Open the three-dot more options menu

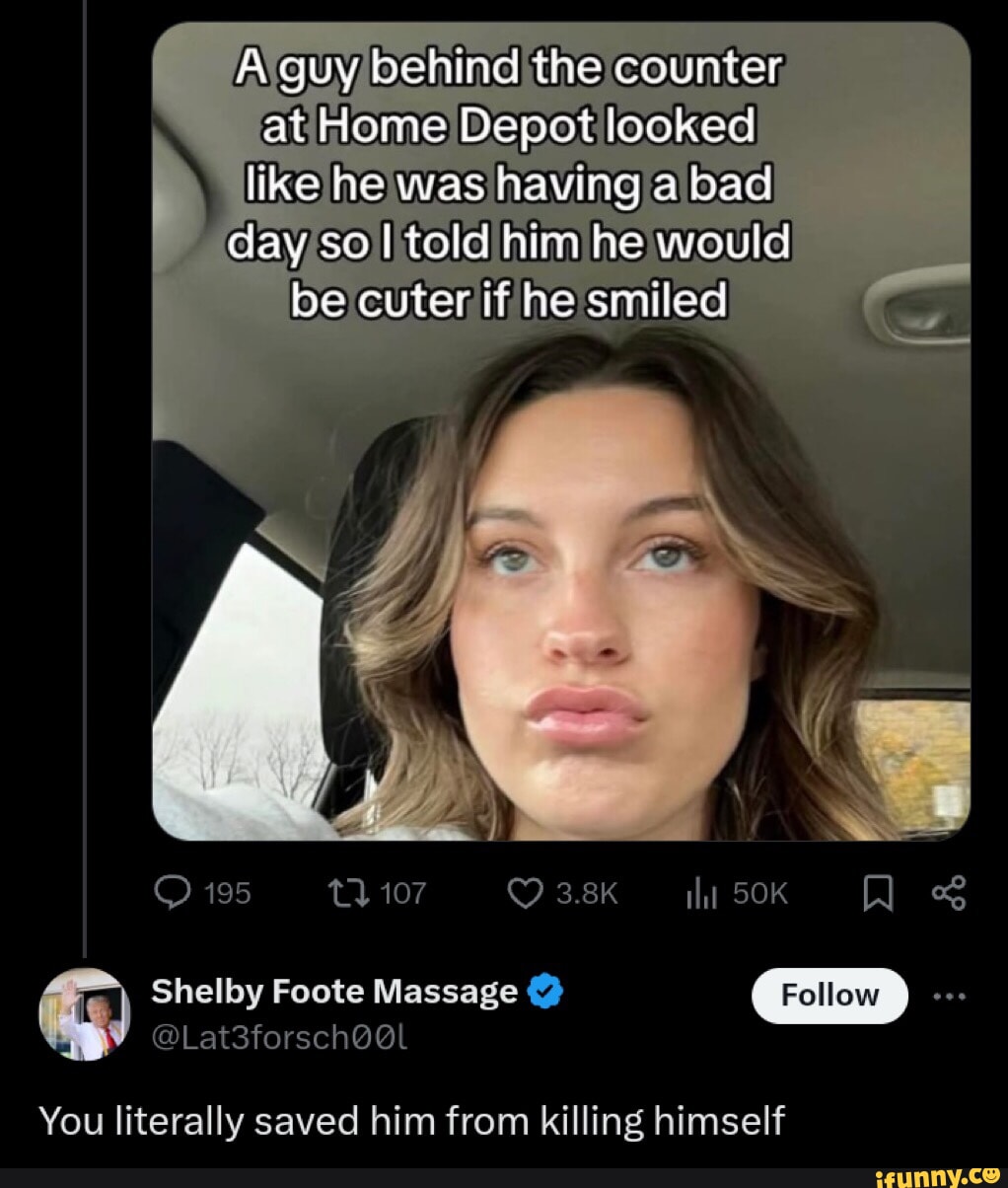(x=952, y=996)
